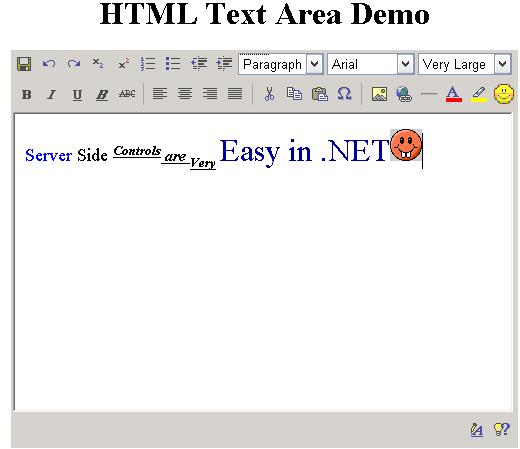
Task: Click the subscript word Very
Action: [203, 163]
